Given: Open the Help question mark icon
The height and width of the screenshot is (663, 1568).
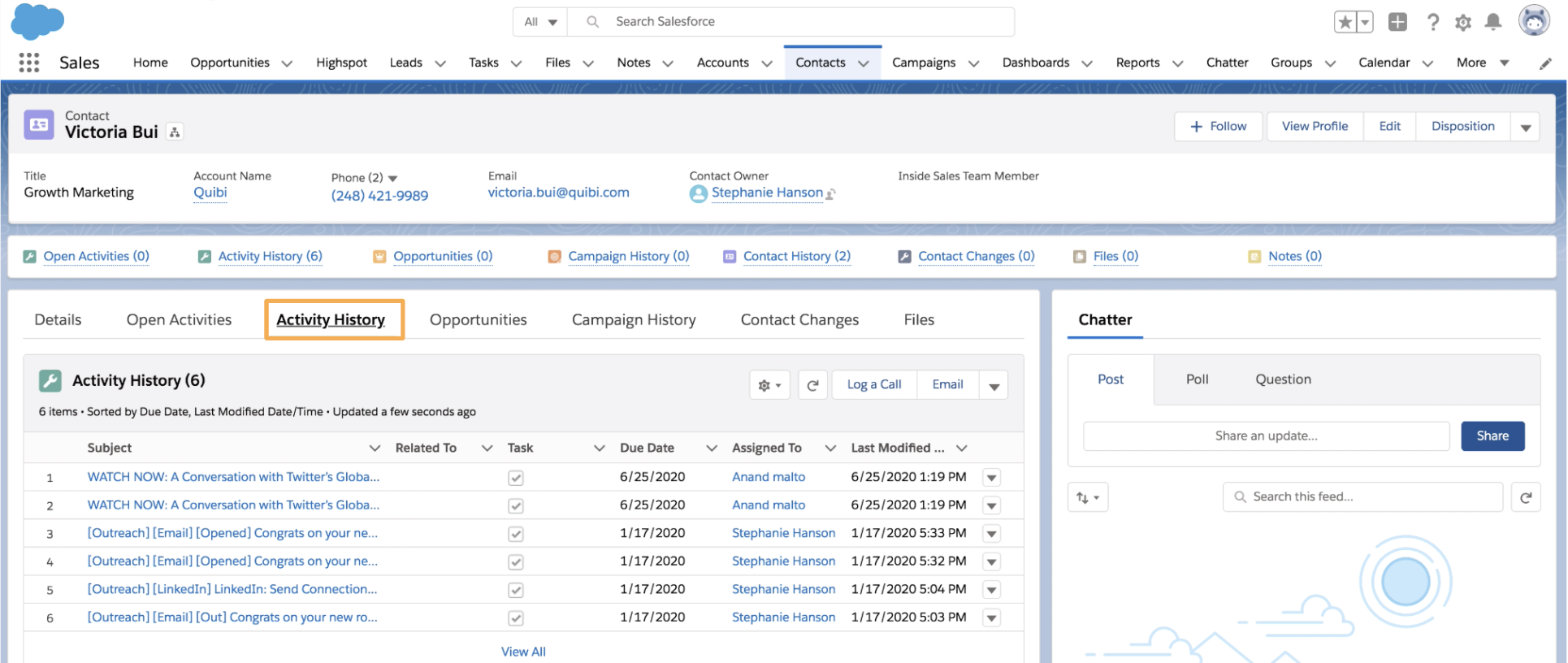Looking at the screenshot, I should click(x=1433, y=22).
